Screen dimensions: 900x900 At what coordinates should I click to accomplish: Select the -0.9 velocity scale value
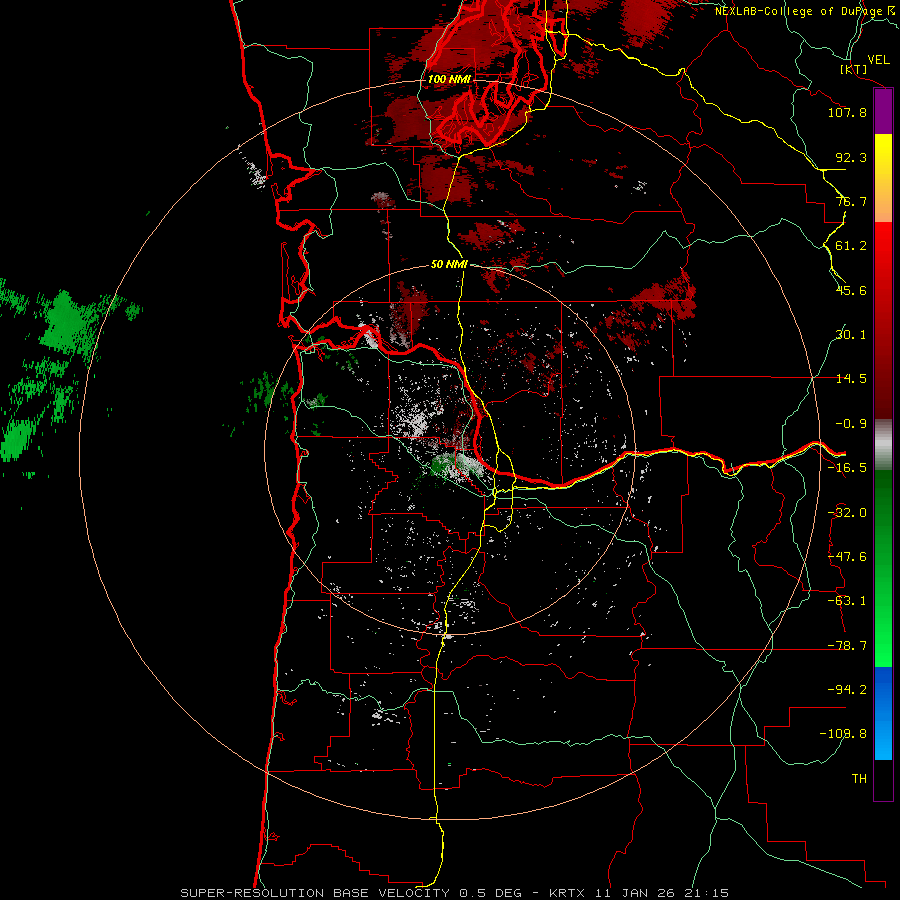tap(851, 424)
